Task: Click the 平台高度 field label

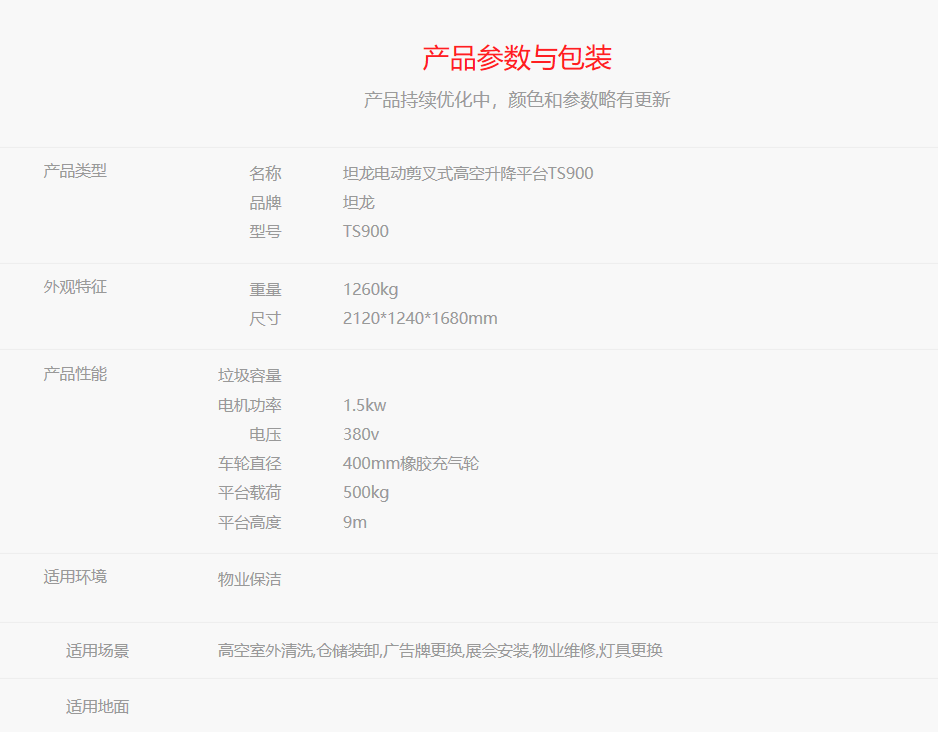Action: [249, 522]
